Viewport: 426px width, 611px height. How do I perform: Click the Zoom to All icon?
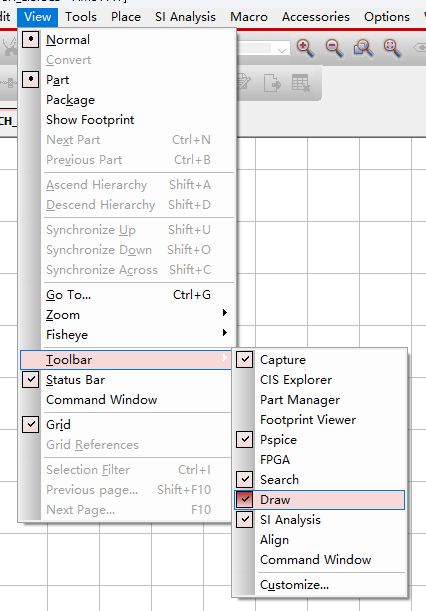(392, 48)
